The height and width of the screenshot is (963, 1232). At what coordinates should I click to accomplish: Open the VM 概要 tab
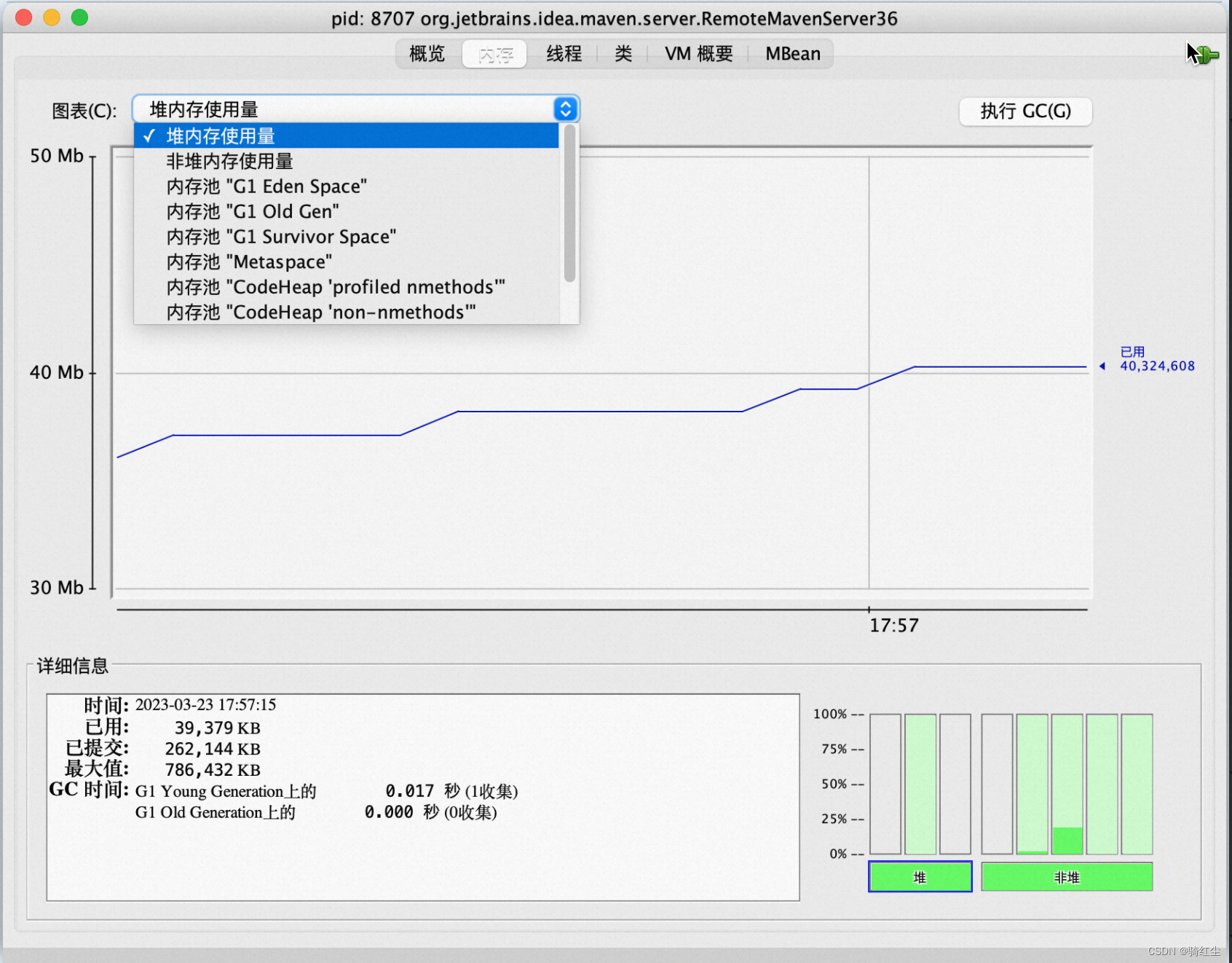tap(699, 54)
